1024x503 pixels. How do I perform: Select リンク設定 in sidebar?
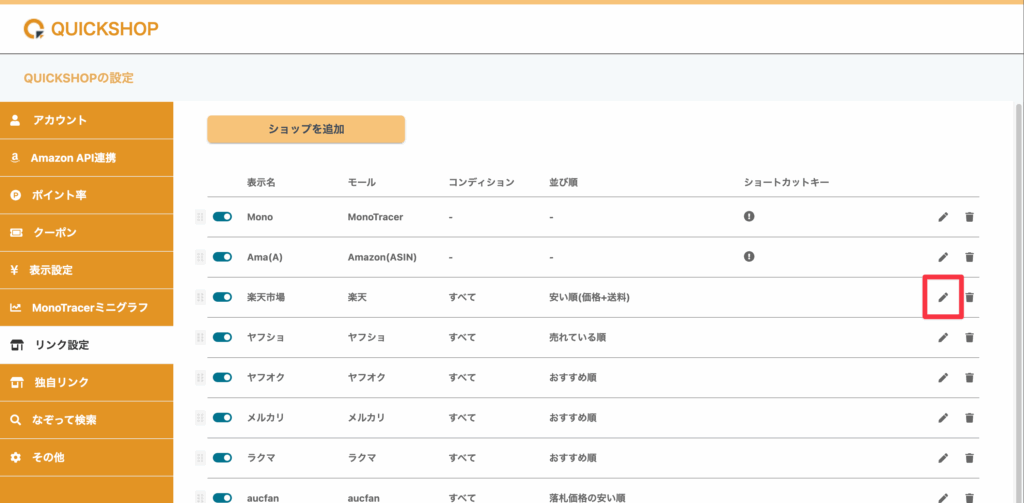click(x=87, y=345)
